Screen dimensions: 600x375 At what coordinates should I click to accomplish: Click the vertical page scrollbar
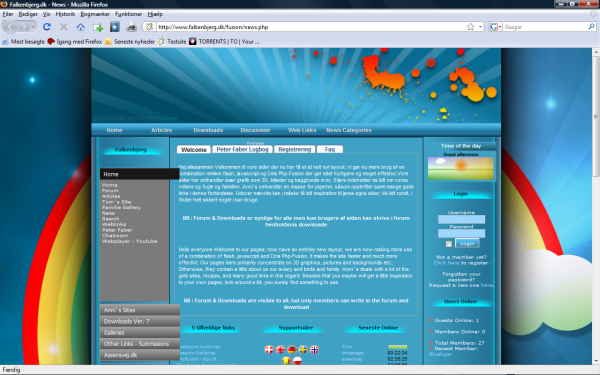pos(596,206)
